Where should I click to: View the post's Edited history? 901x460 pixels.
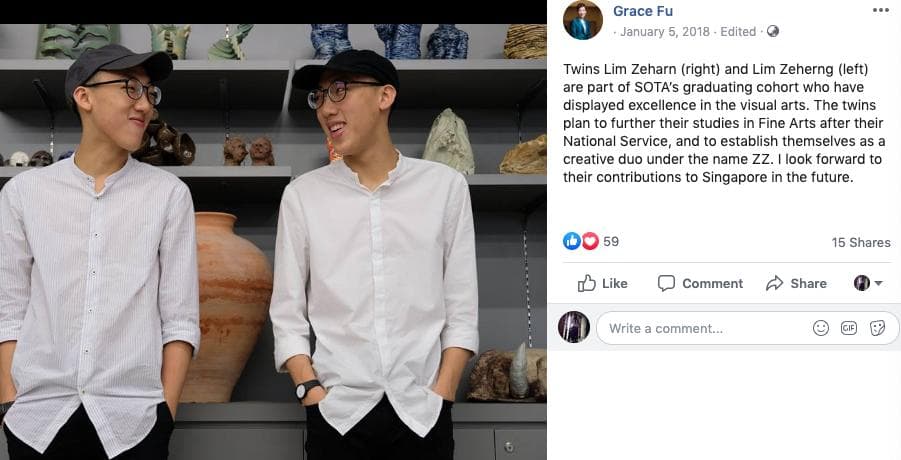click(x=738, y=32)
